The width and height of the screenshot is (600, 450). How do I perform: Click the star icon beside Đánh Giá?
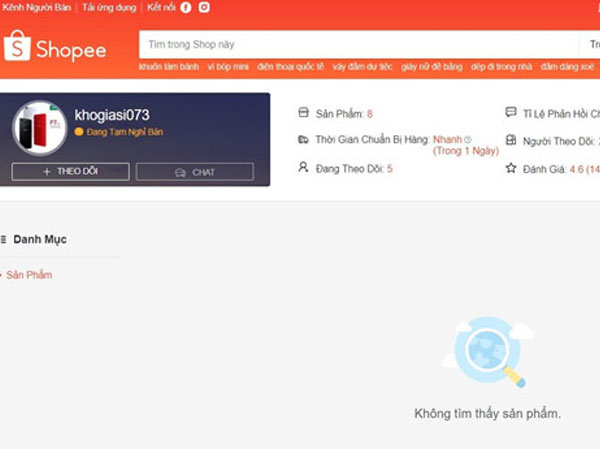(x=511, y=168)
